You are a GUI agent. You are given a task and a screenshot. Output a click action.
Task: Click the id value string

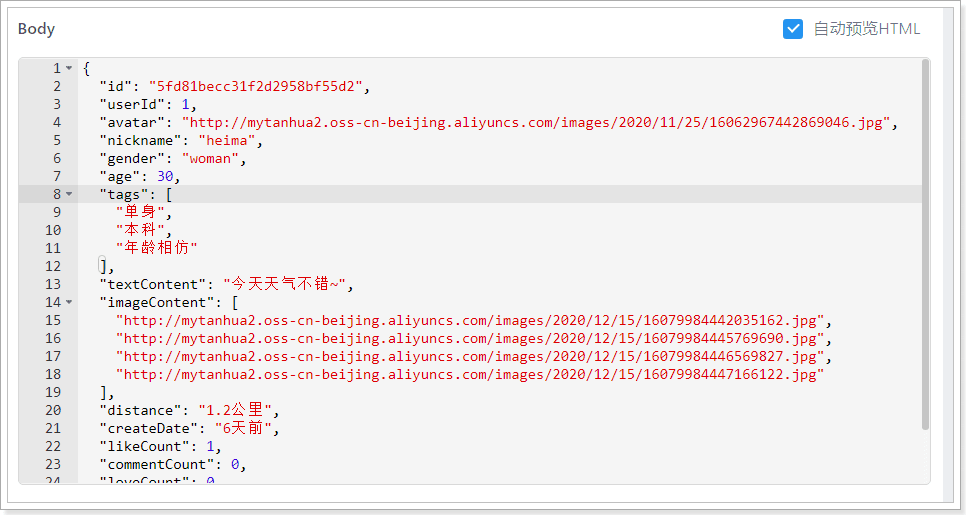point(255,86)
